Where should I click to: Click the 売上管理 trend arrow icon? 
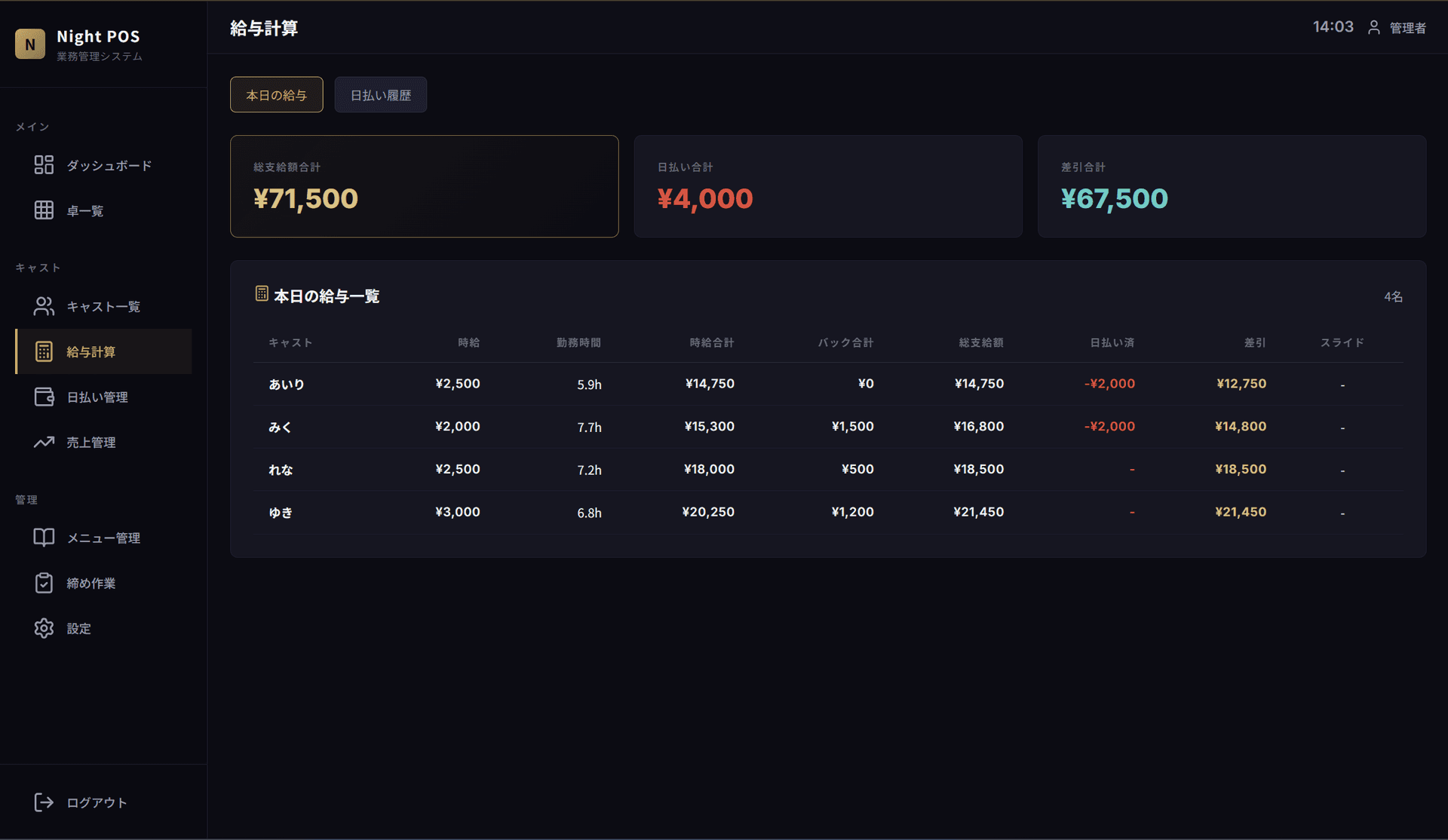[x=44, y=442]
